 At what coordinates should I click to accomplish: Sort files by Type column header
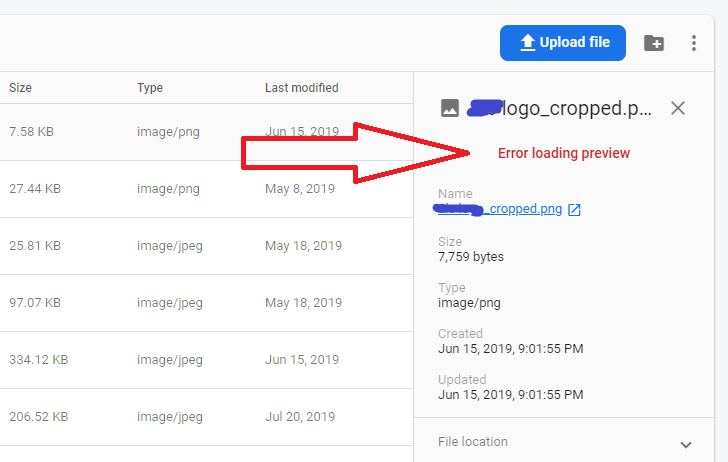tap(150, 88)
